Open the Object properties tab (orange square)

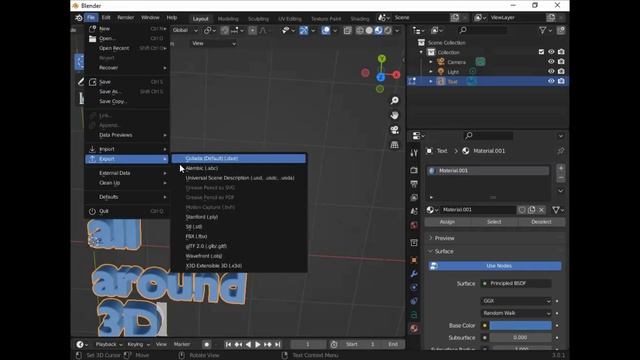point(414,260)
